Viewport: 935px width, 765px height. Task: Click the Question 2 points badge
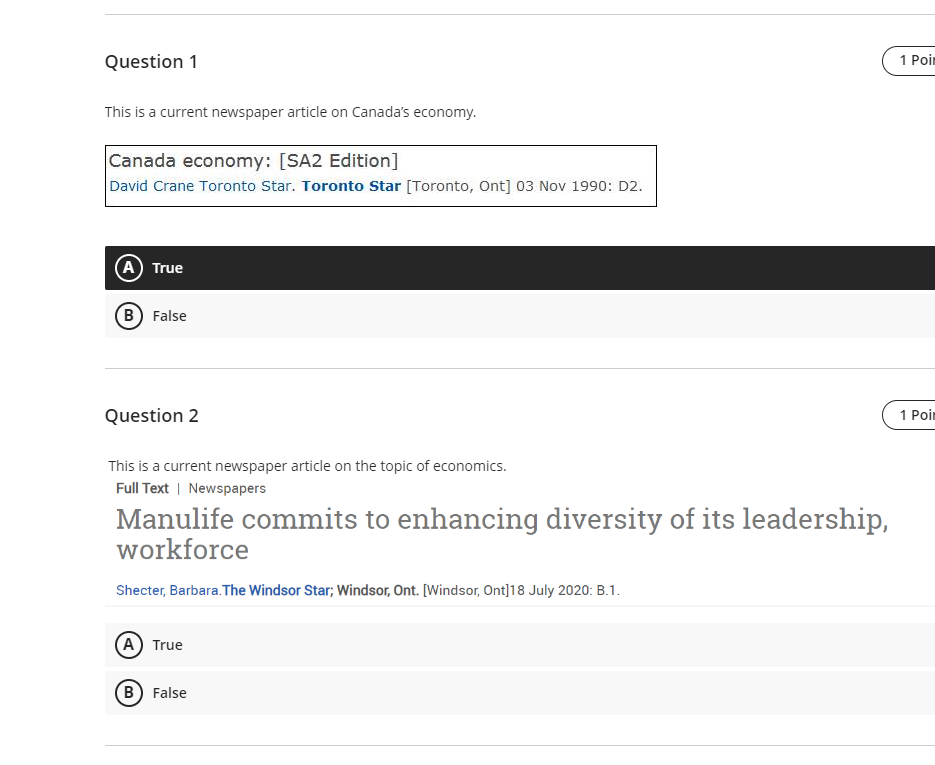(910, 415)
